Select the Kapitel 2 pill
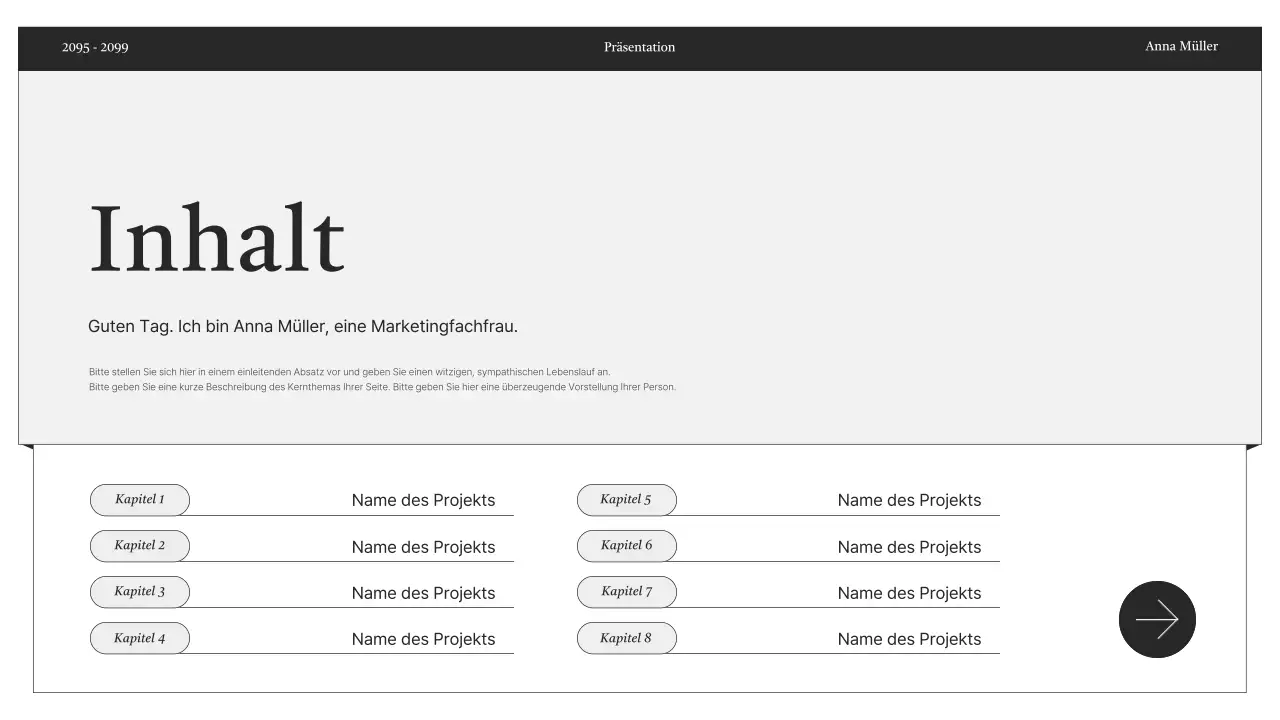This screenshot has height=720, width=1280. [x=140, y=546]
